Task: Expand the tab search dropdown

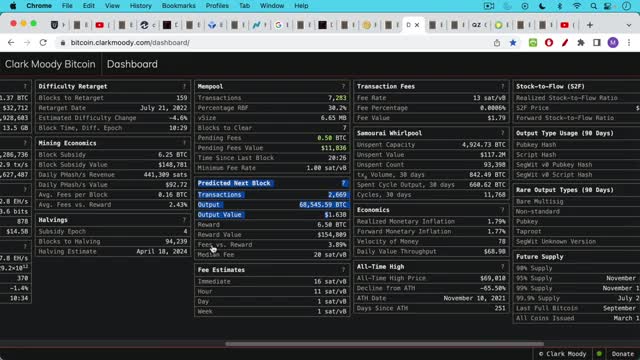Action: (629, 25)
